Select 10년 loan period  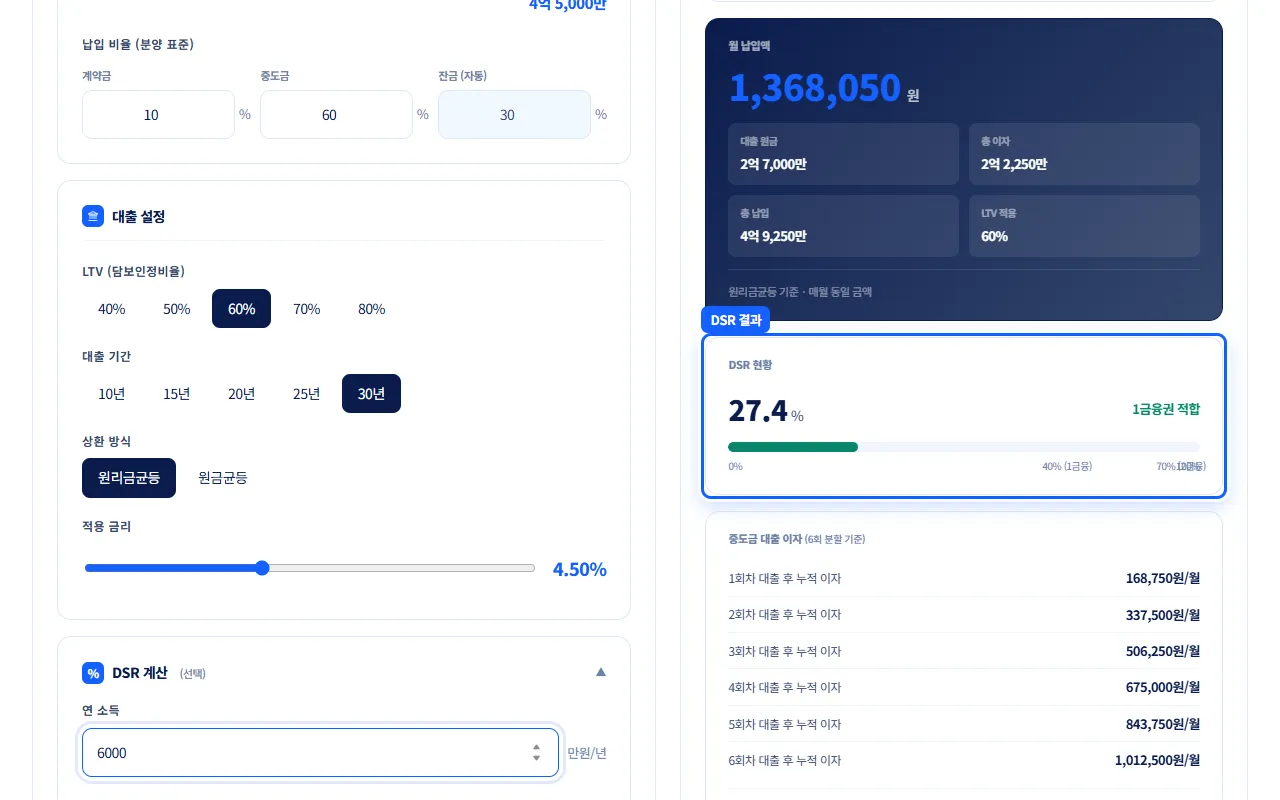tap(112, 394)
